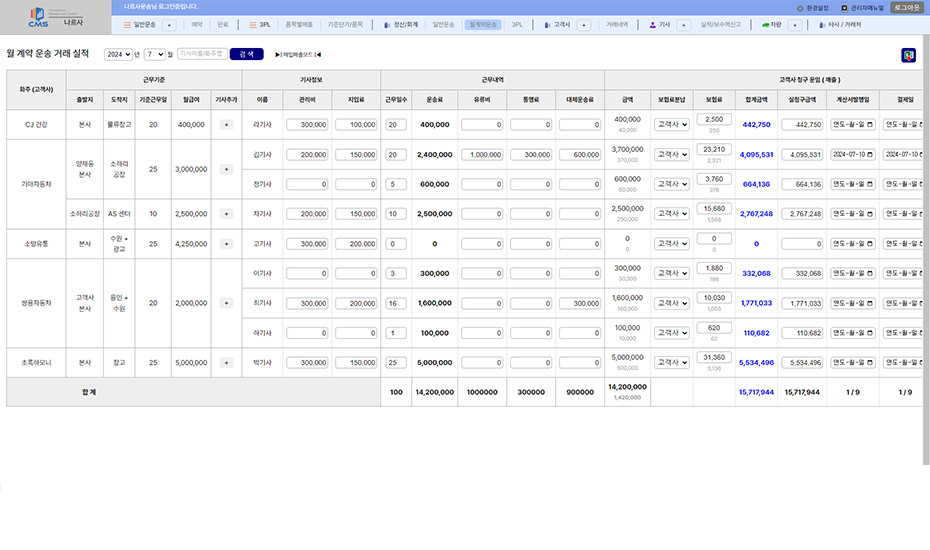Viewport: 930px width, 550px height.
Task: Click the CMS 나르샤 logo
Action: click(x=56, y=17)
